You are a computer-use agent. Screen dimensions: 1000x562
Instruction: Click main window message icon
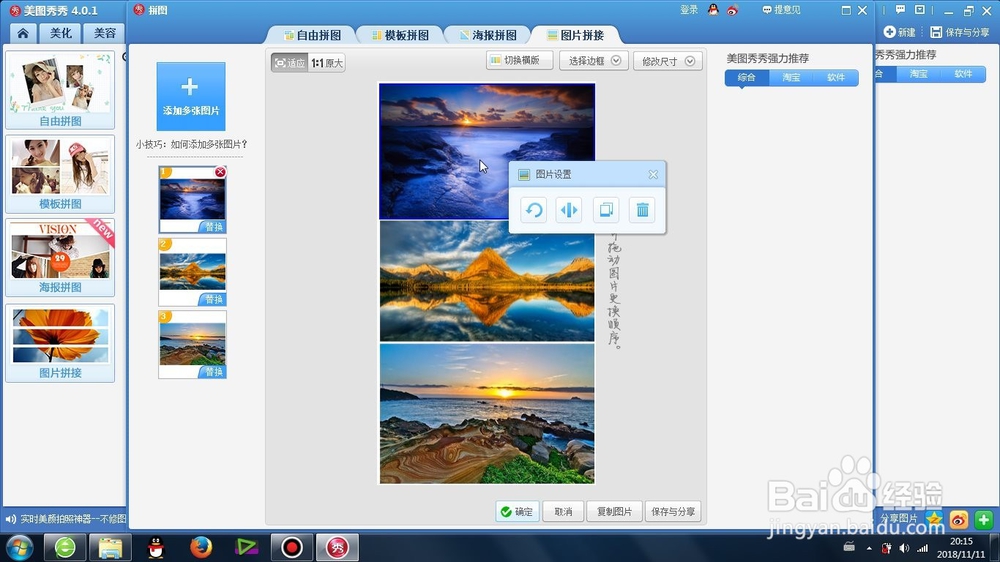pyautogui.click(x=900, y=10)
